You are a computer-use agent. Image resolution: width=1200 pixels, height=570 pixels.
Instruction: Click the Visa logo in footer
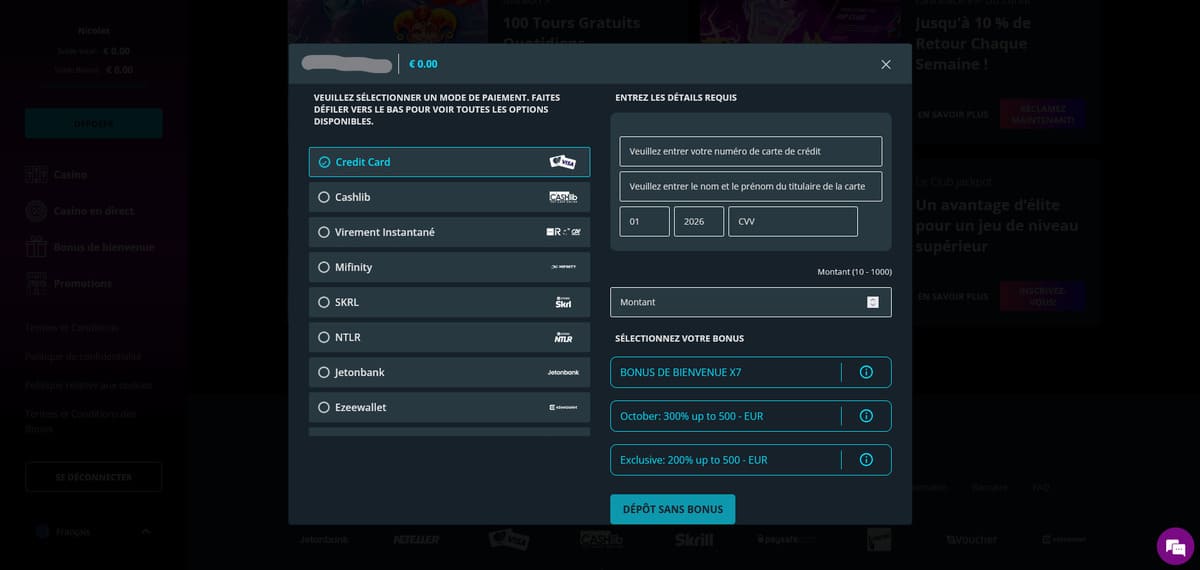pyautogui.click(x=509, y=539)
